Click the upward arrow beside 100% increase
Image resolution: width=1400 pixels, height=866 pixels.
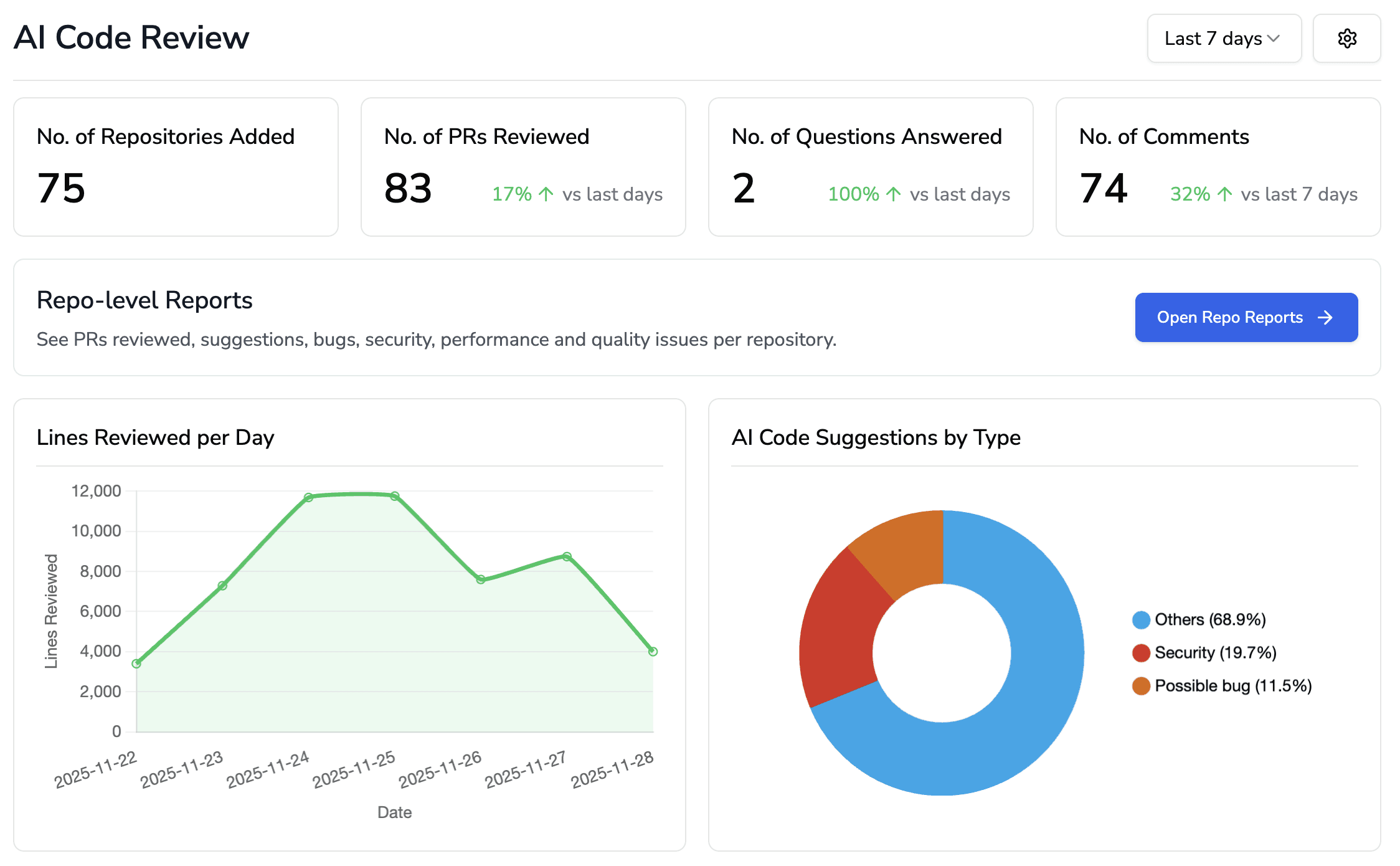(x=894, y=194)
